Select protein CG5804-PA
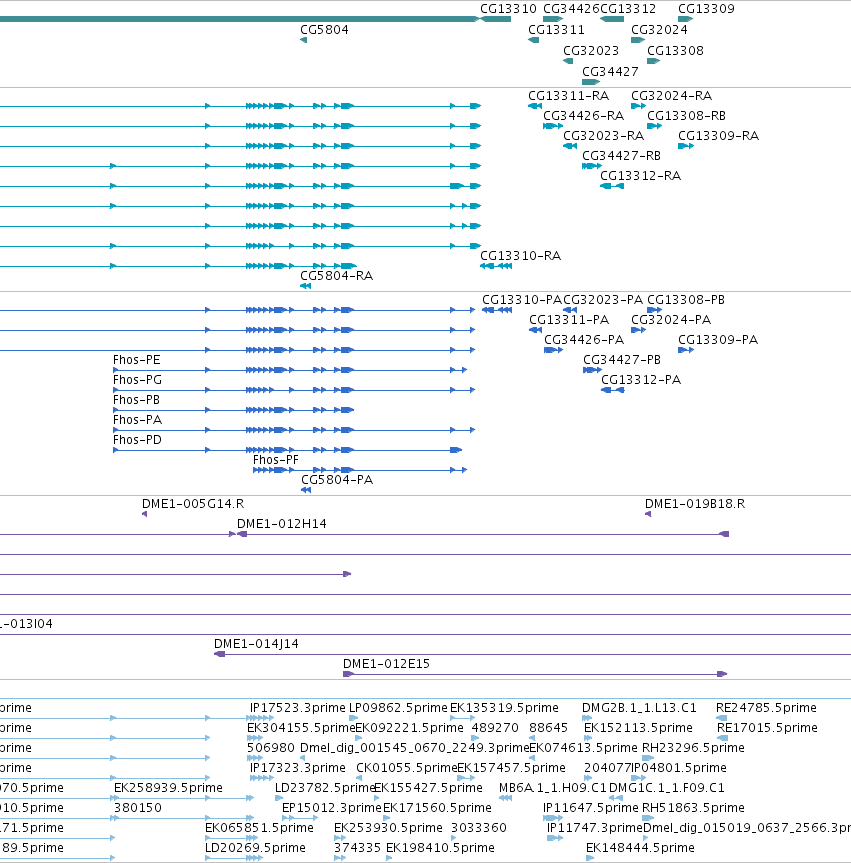Screen dimensions: 851x863 click(337, 480)
